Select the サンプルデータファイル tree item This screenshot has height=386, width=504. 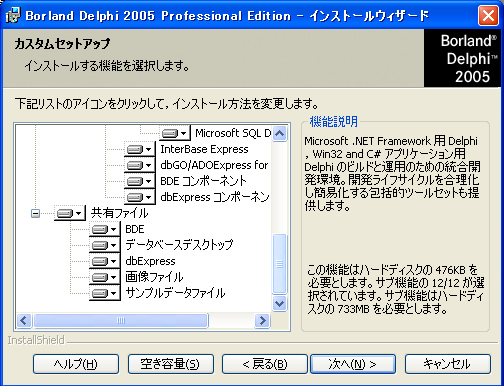pyautogui.click(x=175, y=293)
